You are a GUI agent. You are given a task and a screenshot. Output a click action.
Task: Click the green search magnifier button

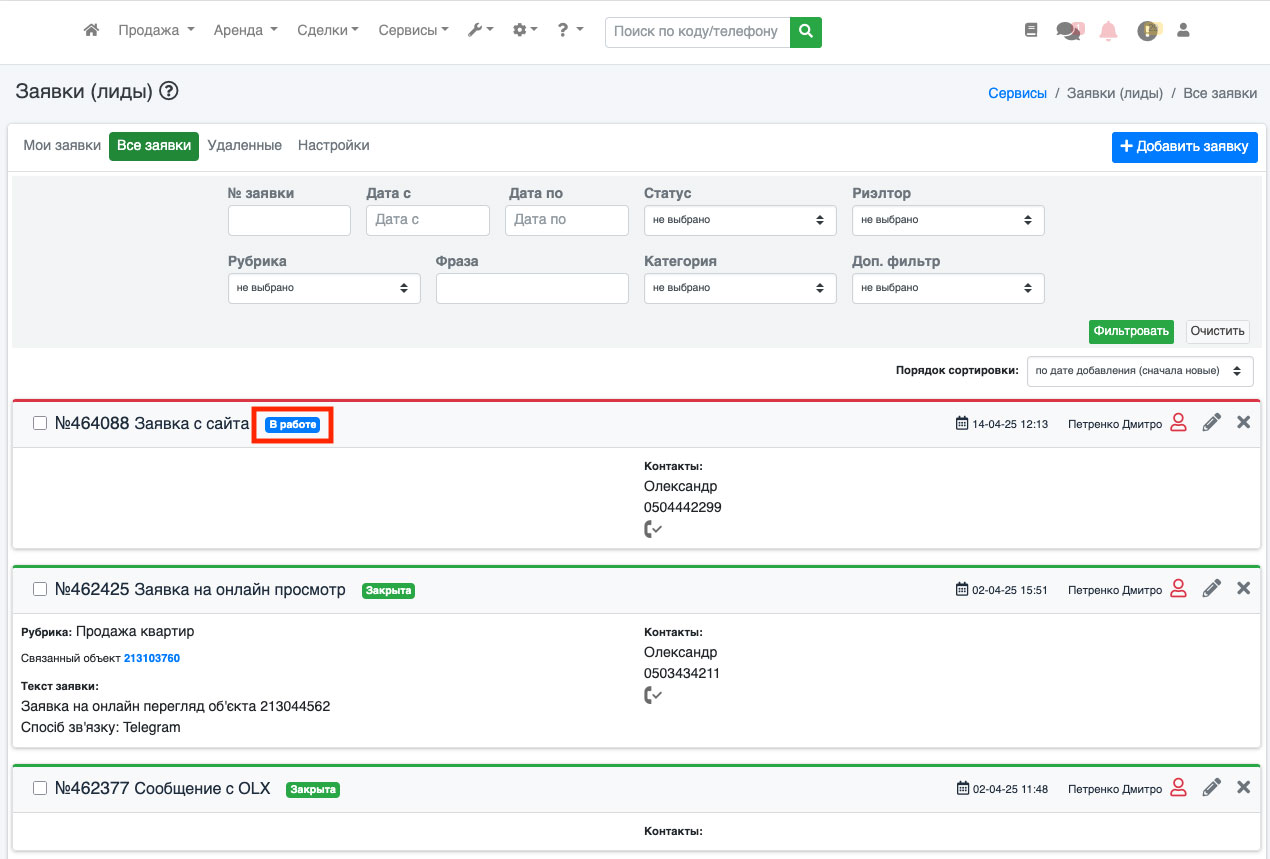(x=805, y=31)
